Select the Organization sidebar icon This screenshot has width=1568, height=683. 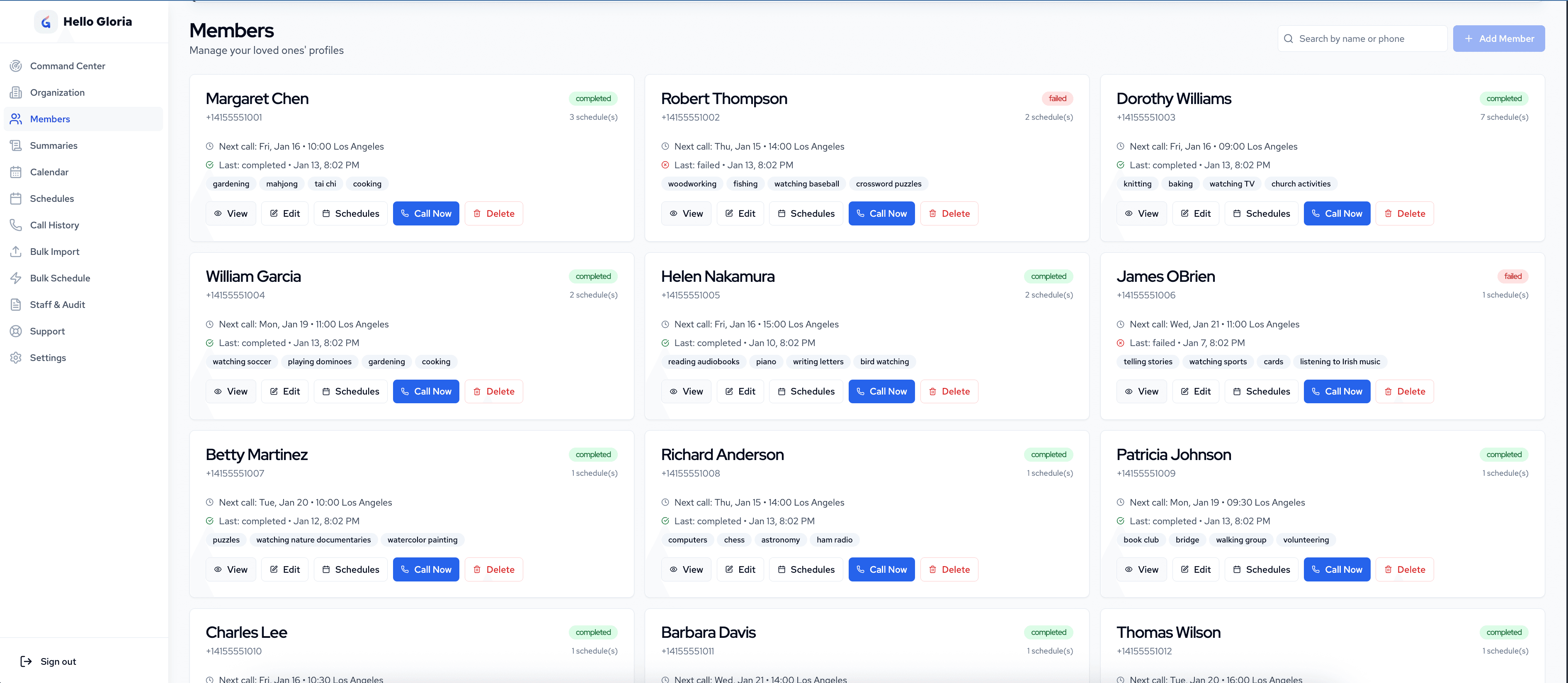point(16,92)
